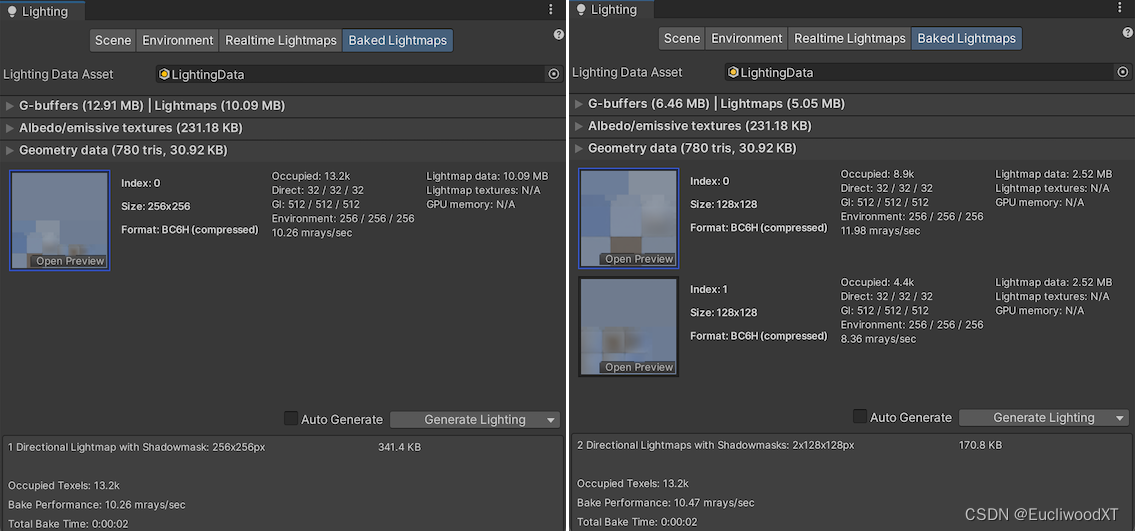Open Generate Lighting dropdown arrow in right window
1135x531 pixels.
click(1121, 417)
